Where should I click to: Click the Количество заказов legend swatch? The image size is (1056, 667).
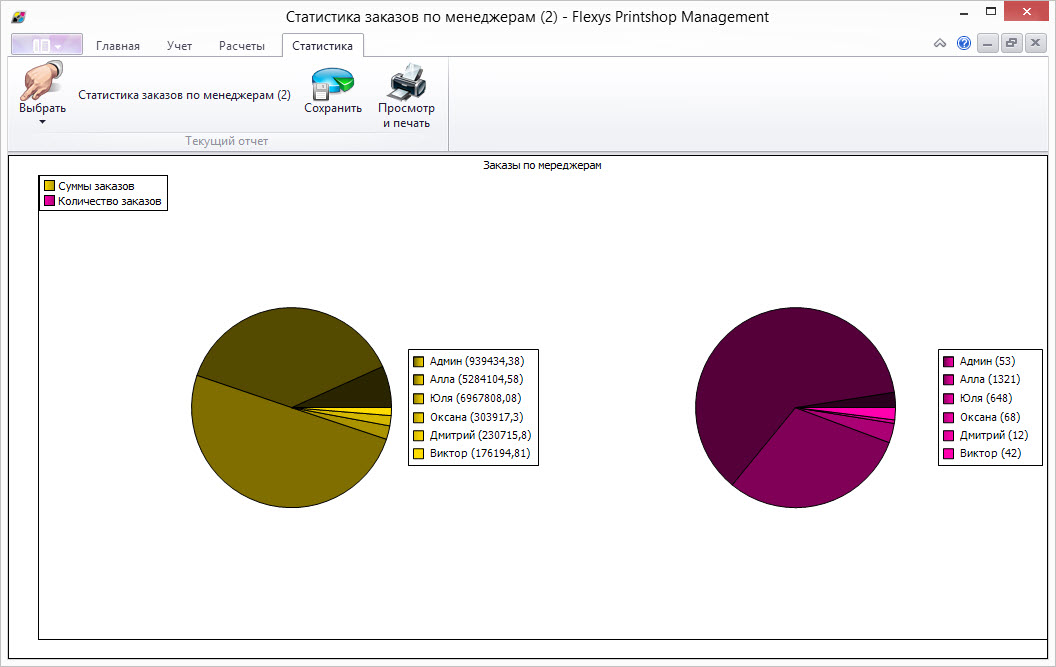coord(49,201)
